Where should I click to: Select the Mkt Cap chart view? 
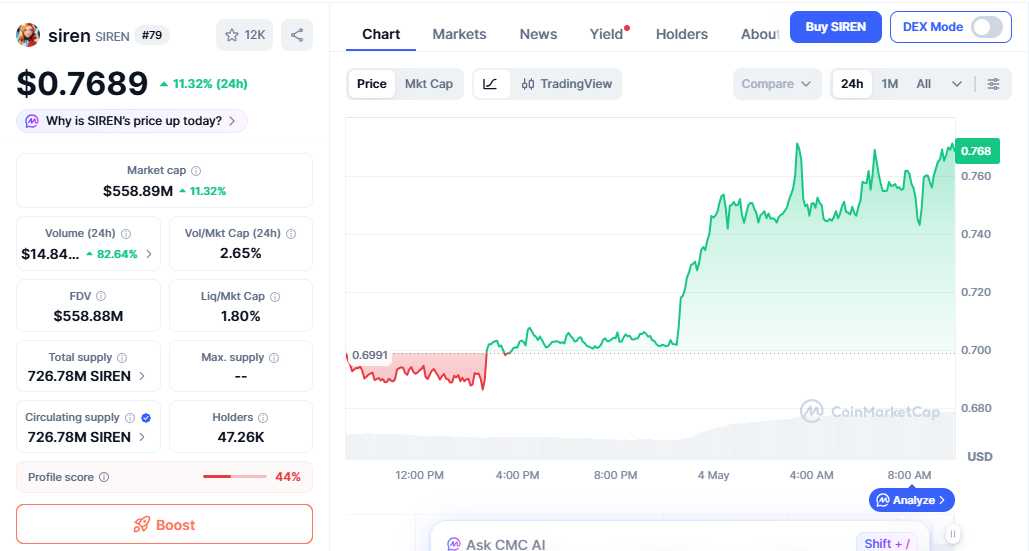coord(429,84)
